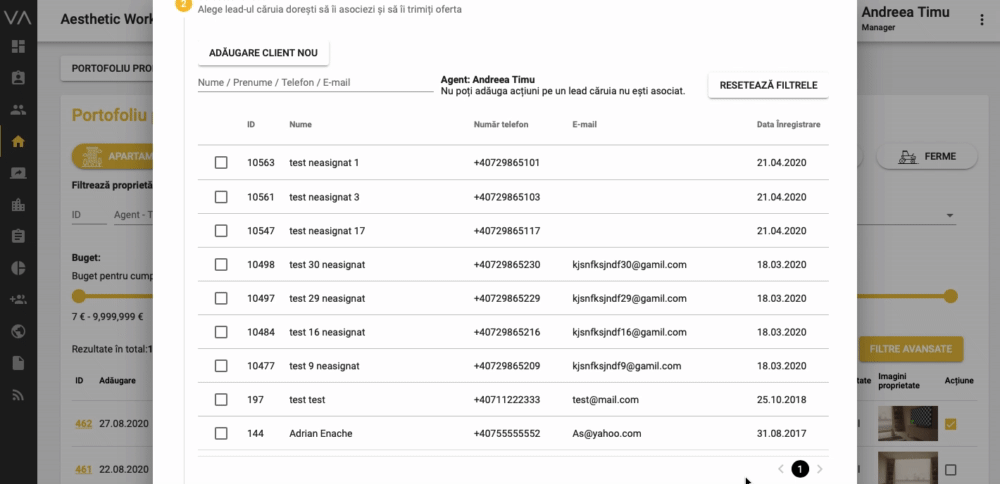
Task: Check the box for test neasignat 1
Action: 221,162
